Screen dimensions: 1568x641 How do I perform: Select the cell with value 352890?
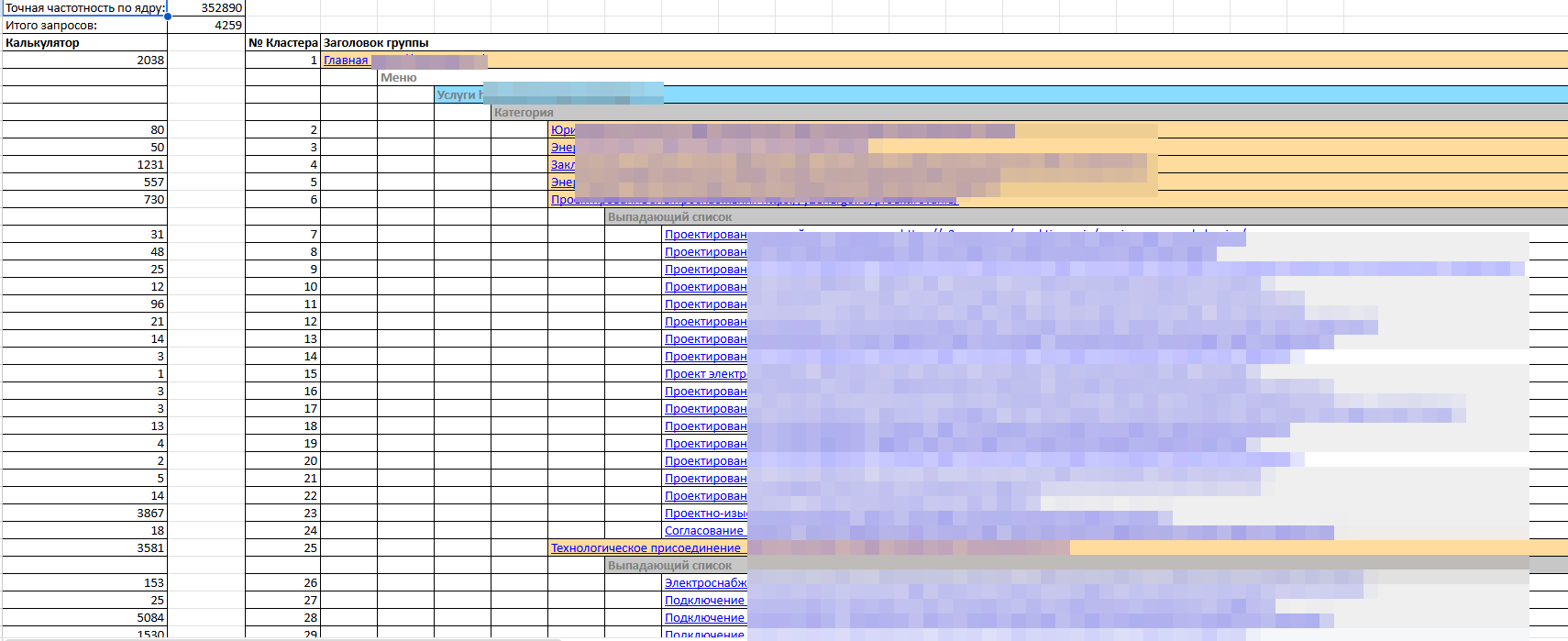tap(206, 8)
